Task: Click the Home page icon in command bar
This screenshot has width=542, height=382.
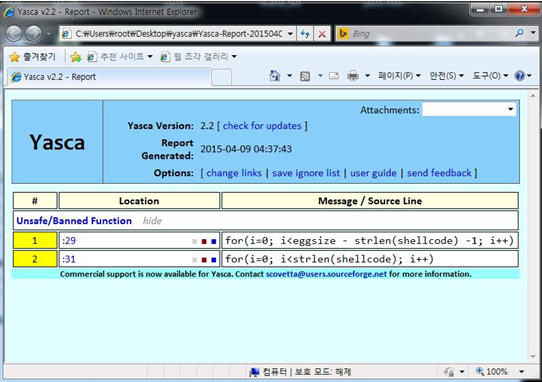Action: click(275, 75)
